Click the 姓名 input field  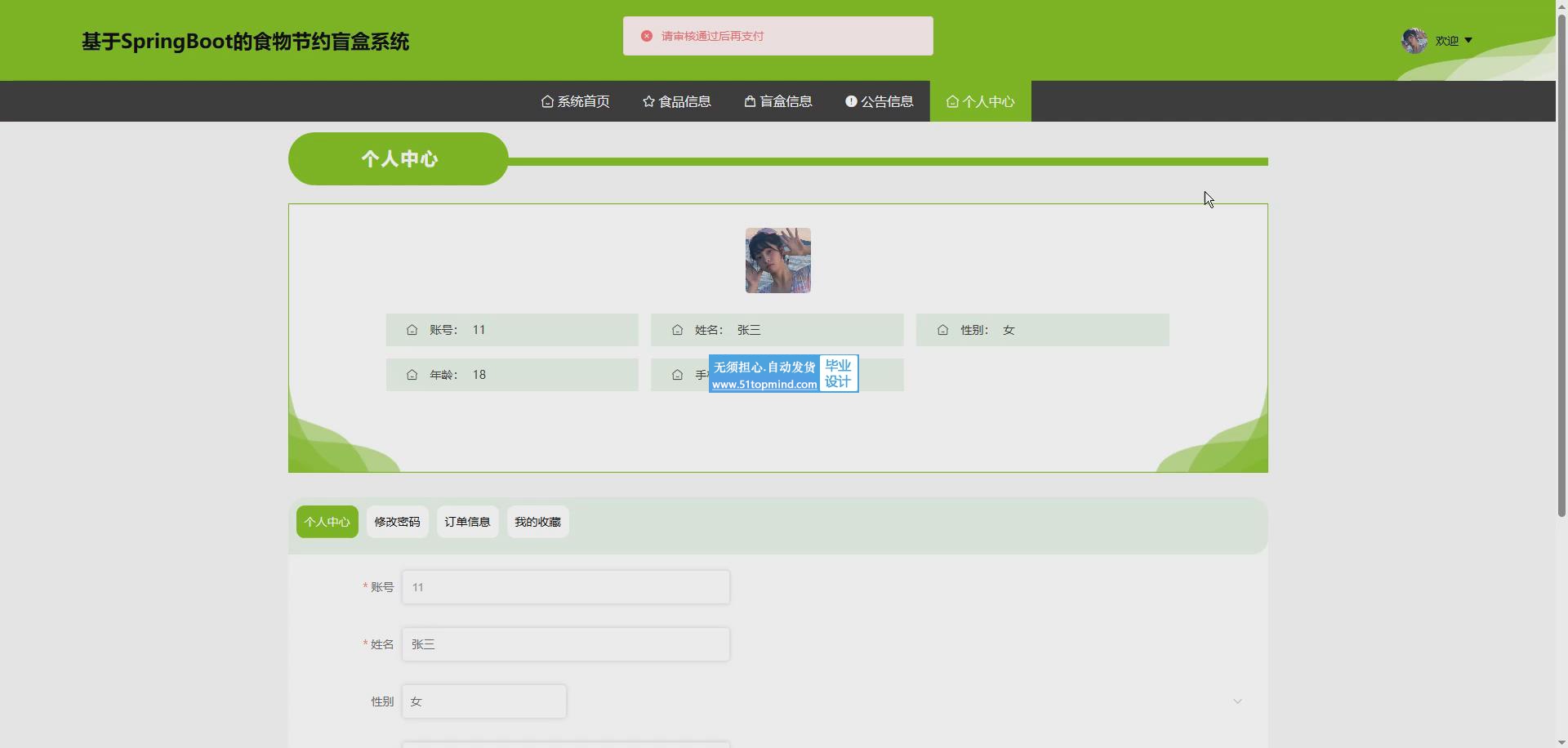(x=565, y=644)
